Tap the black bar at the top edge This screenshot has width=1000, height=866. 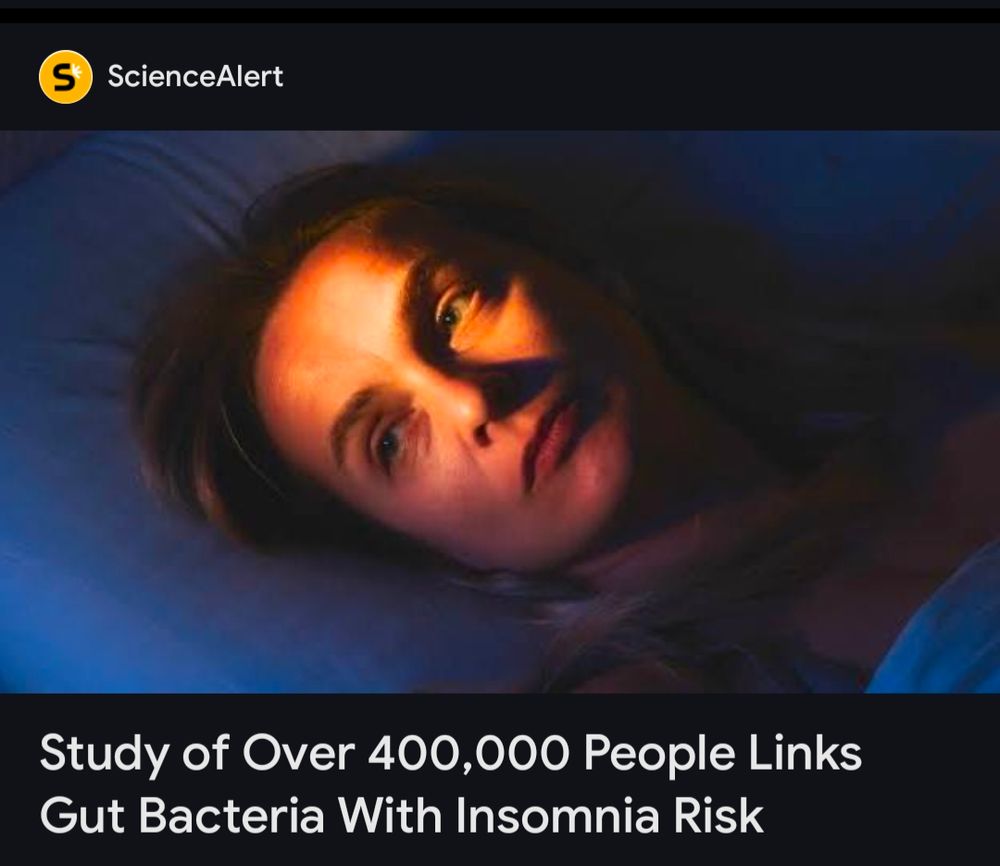point(500,15)
